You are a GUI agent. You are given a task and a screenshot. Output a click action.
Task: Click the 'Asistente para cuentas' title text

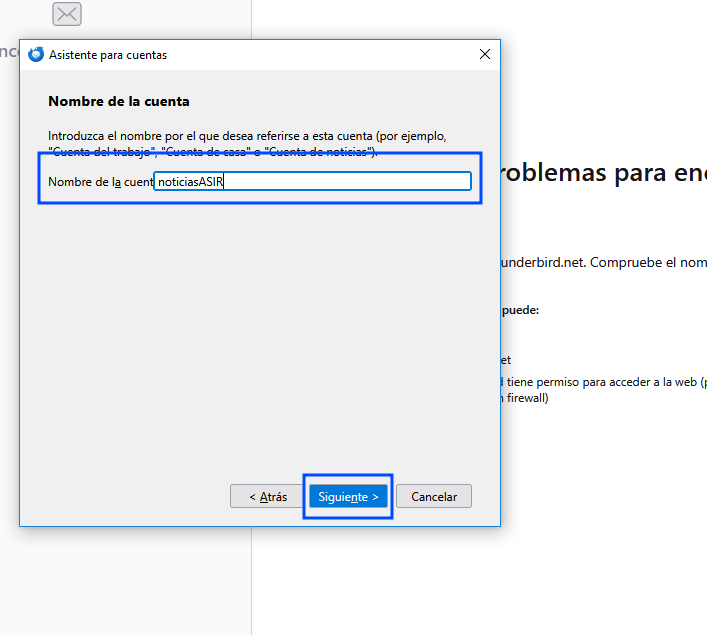(108, 55)
